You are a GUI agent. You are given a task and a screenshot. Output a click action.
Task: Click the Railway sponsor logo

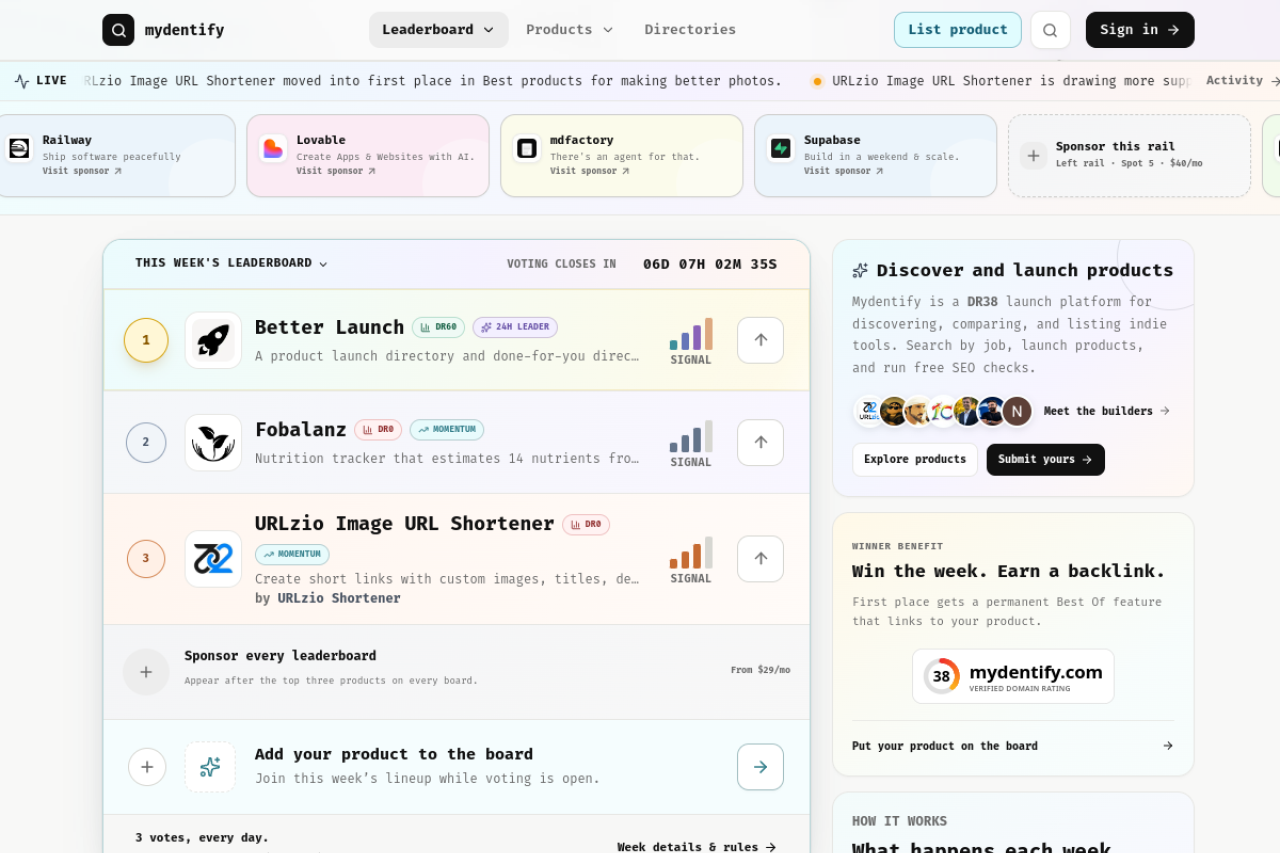[19, 149]
